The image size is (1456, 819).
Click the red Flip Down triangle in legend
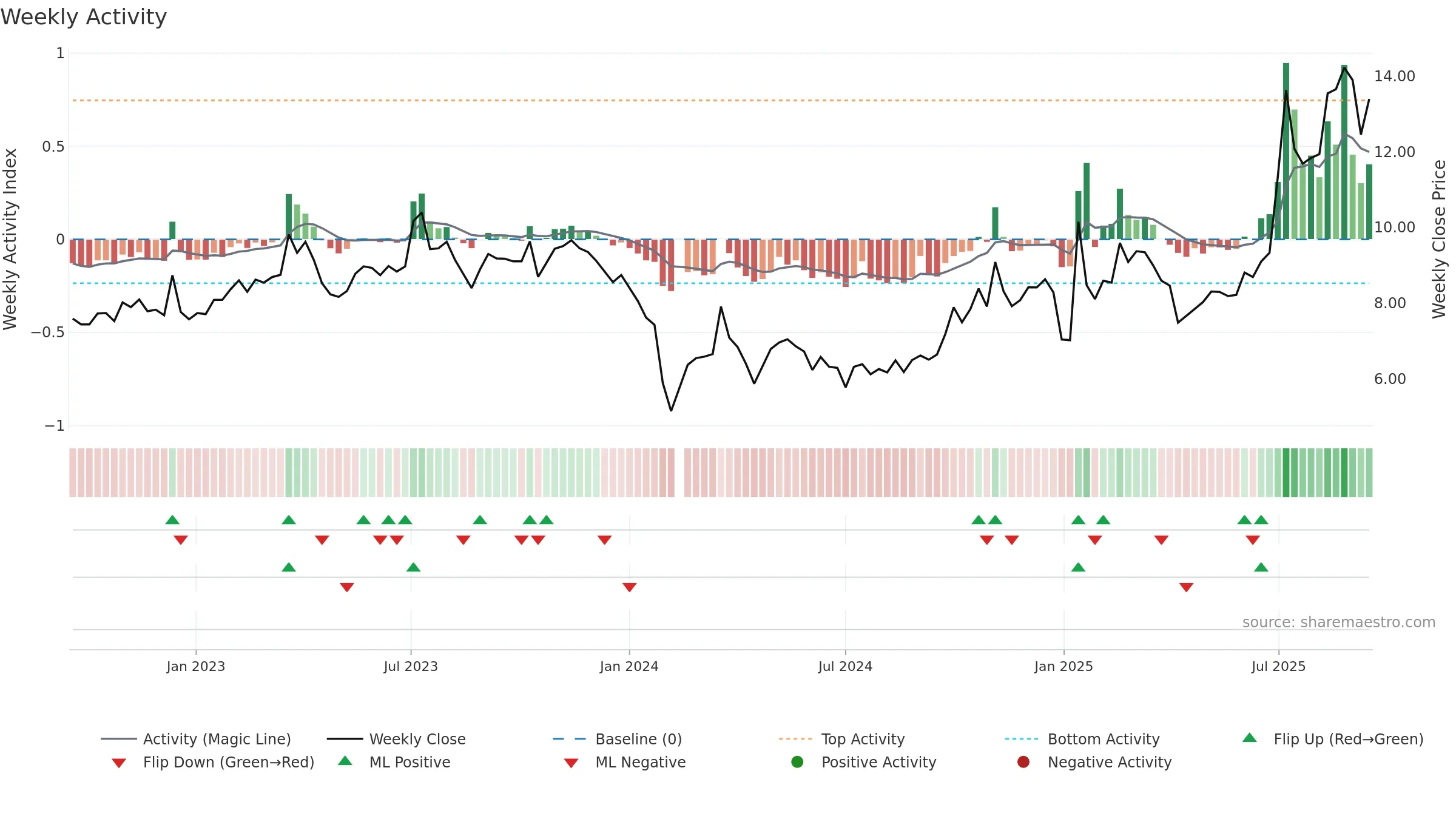pyautogui.click(x=119, y=763)
